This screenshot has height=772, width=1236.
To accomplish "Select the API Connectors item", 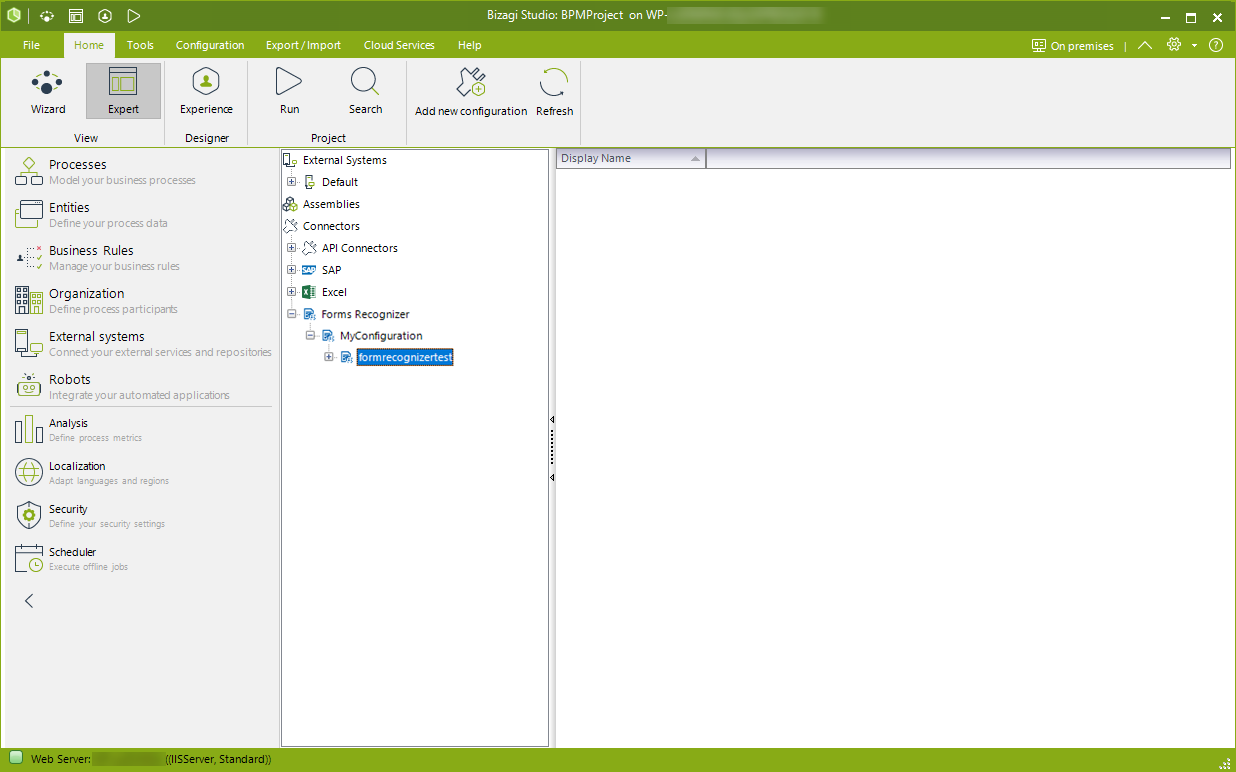I will pyautogui.click(x=360, y=248).
